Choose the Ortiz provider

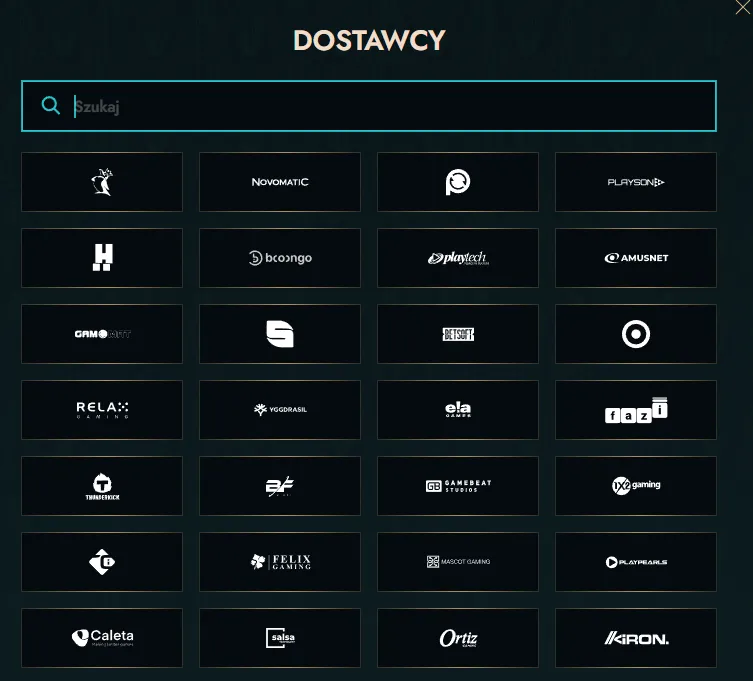pos(458,638)
